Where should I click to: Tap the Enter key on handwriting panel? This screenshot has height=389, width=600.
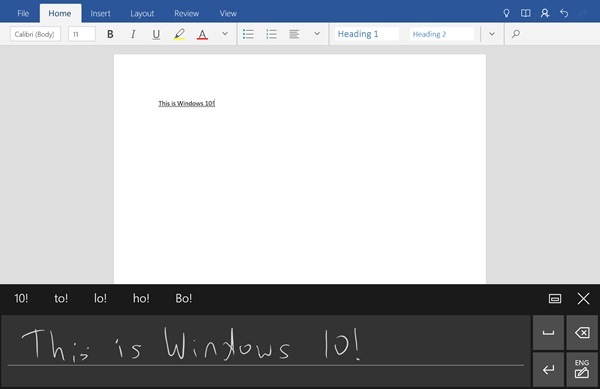[548, 369]
